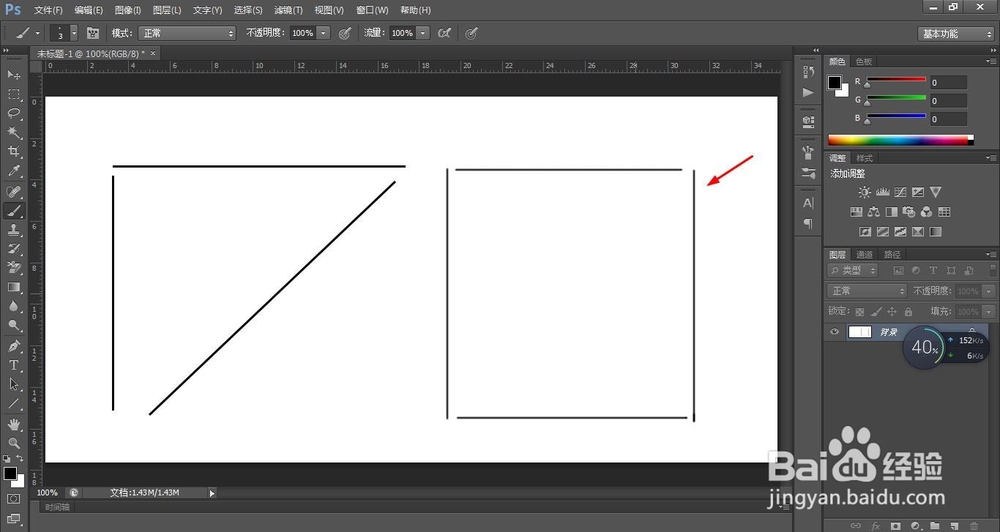Toggle lock image pixels brush icon
Screen dimensions: 1000x532
coord(876,311)
